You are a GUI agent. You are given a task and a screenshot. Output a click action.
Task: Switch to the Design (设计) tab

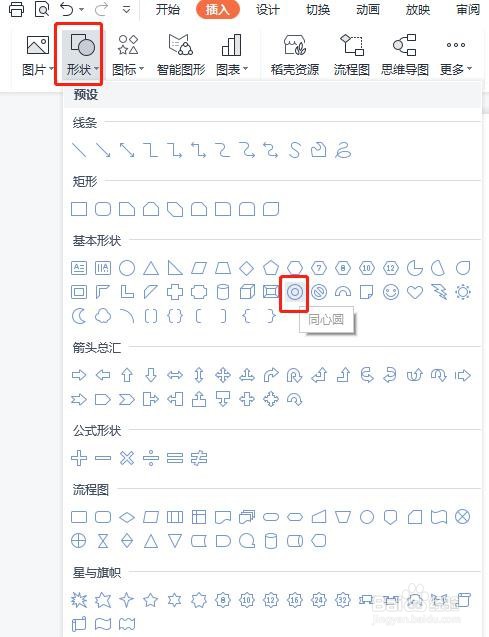click(268, 9)
